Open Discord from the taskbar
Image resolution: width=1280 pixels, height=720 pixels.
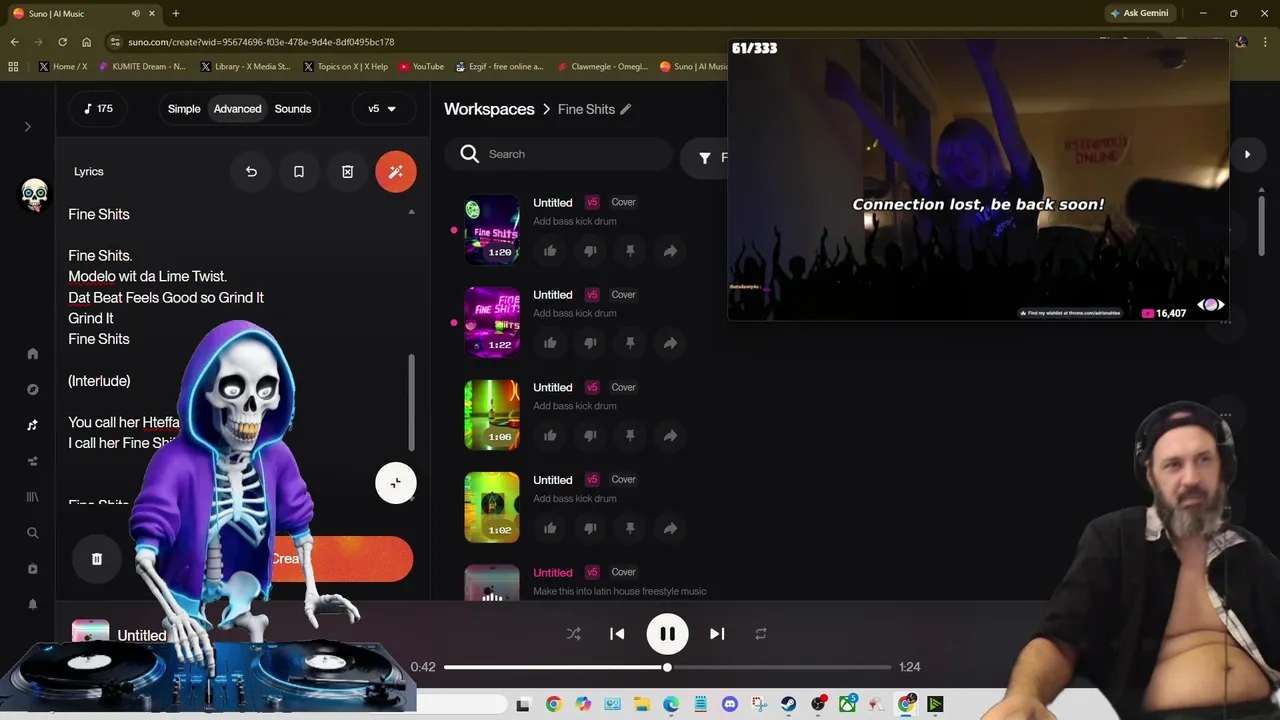729,705
